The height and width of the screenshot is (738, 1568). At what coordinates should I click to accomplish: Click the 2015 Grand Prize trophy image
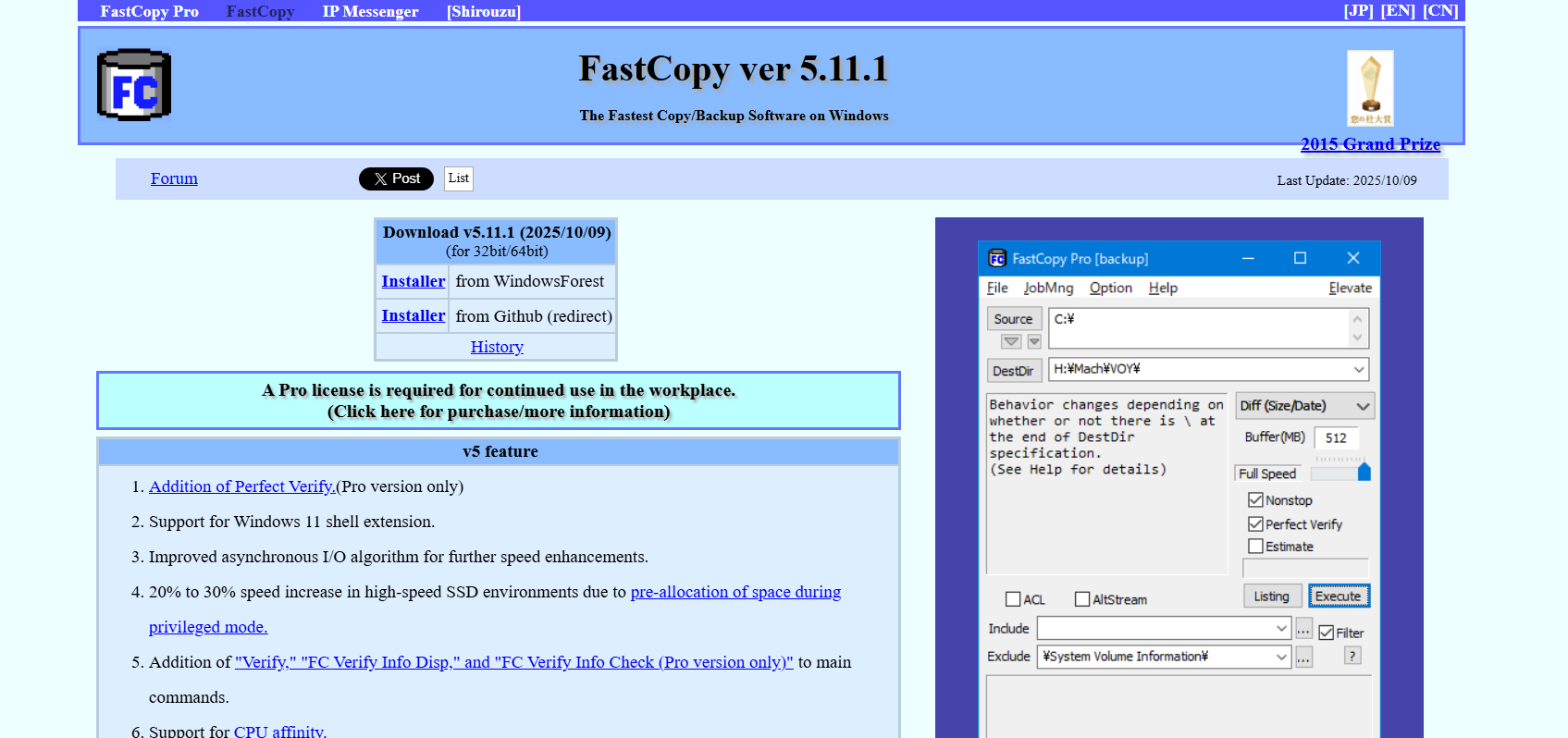(1370, 88)
